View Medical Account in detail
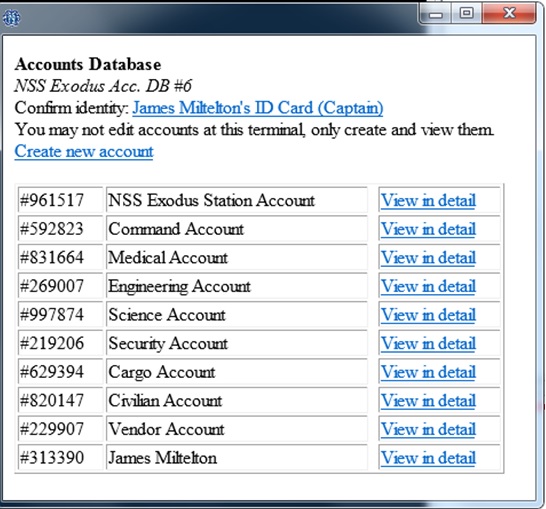Screen dimensions: 546x509 pyautogui.click(x=428, y=258)
